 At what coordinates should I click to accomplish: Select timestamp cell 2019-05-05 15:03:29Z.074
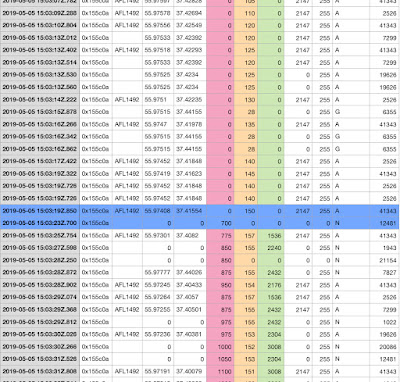pos(40,297)
